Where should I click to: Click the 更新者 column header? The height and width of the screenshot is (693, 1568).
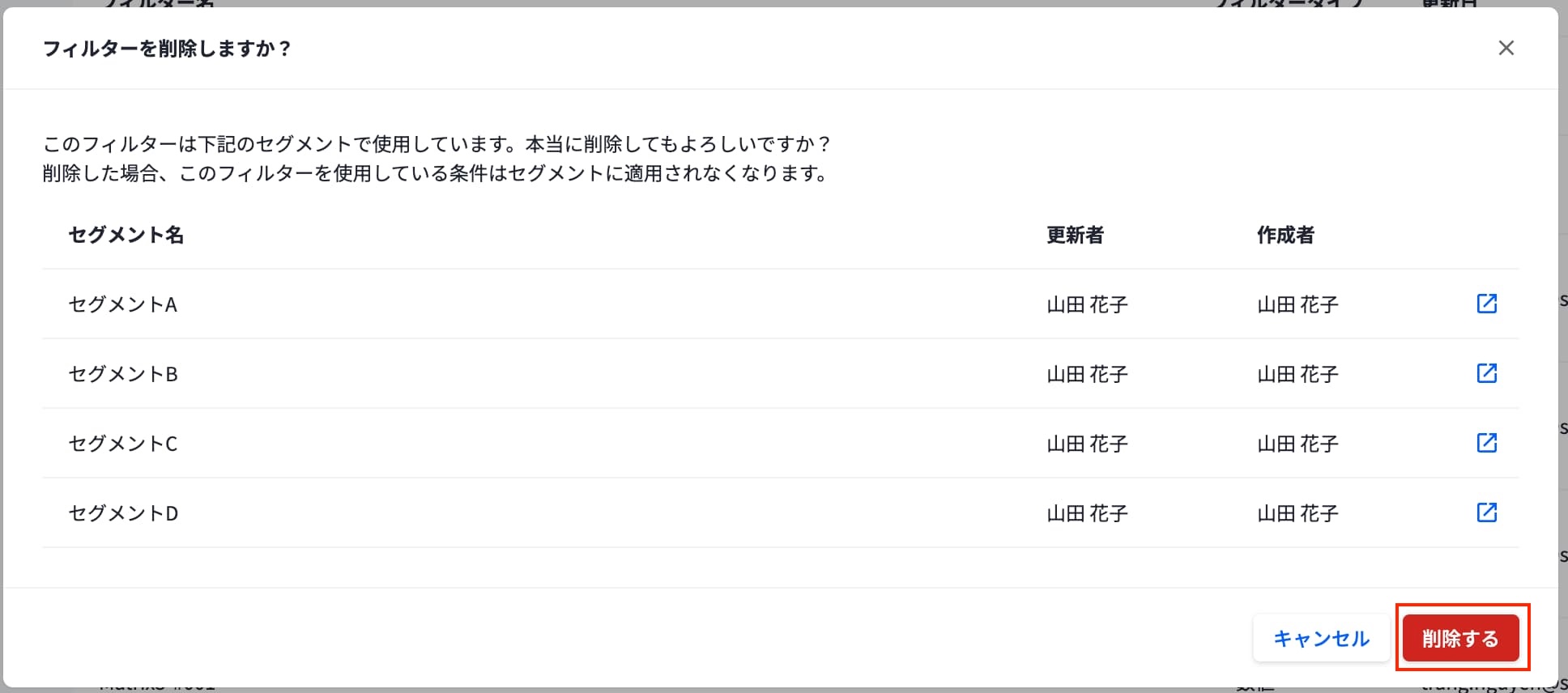[1075, 236]
